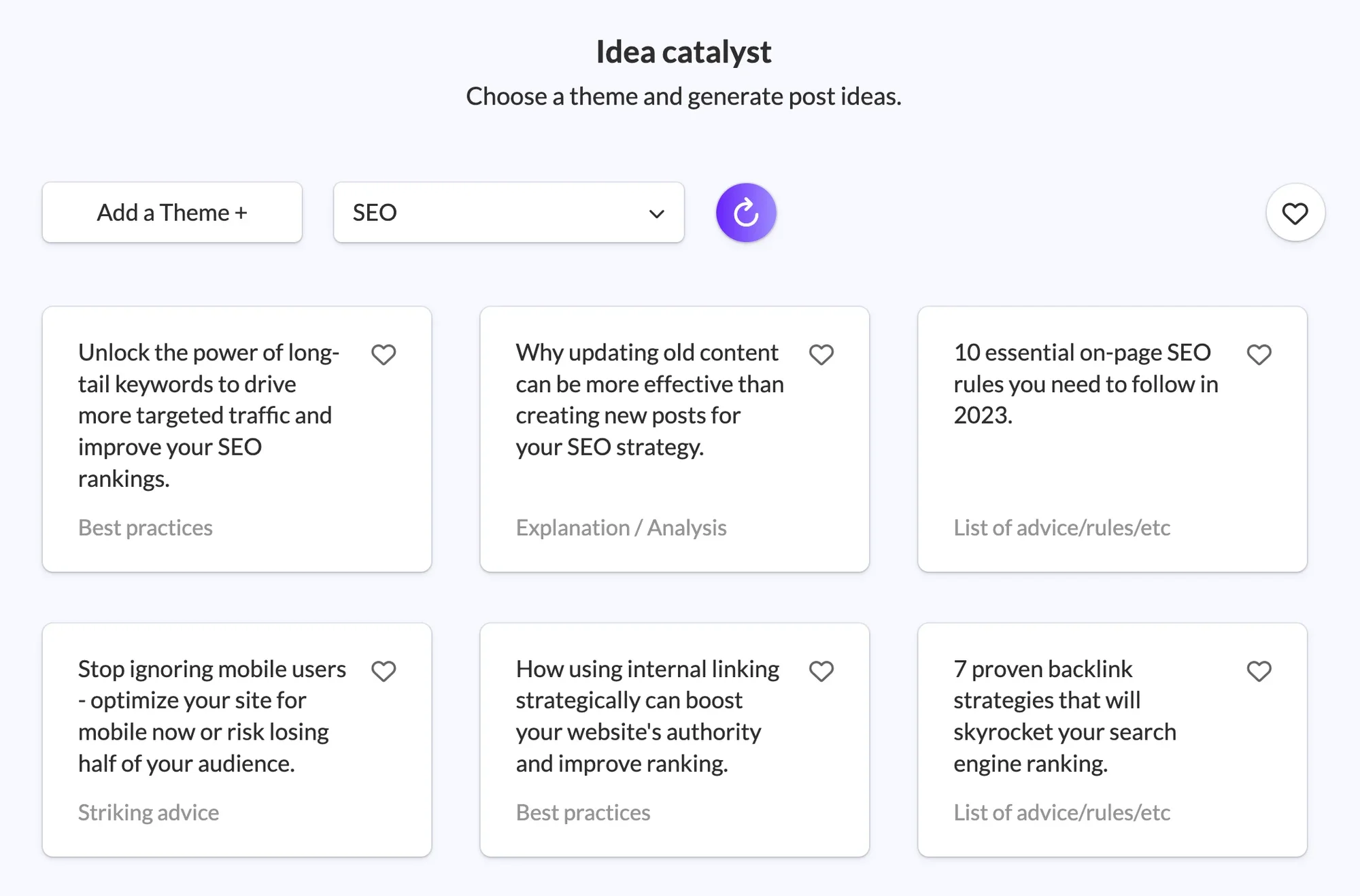
Task: Toggle heart on 'Explanation / Analysis' card
Action: coord(821,354)
